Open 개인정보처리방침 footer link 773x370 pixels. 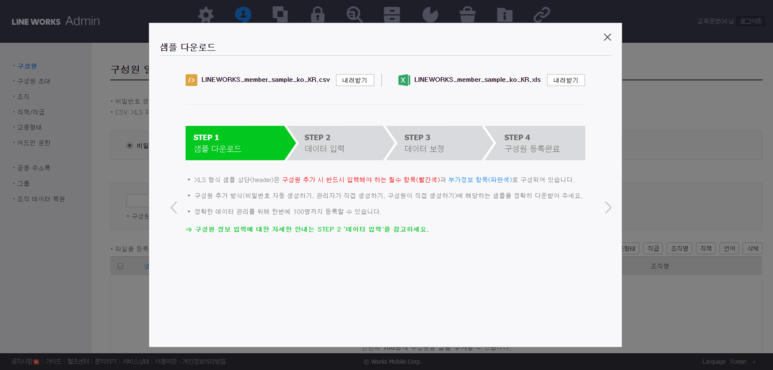point(204,362)
